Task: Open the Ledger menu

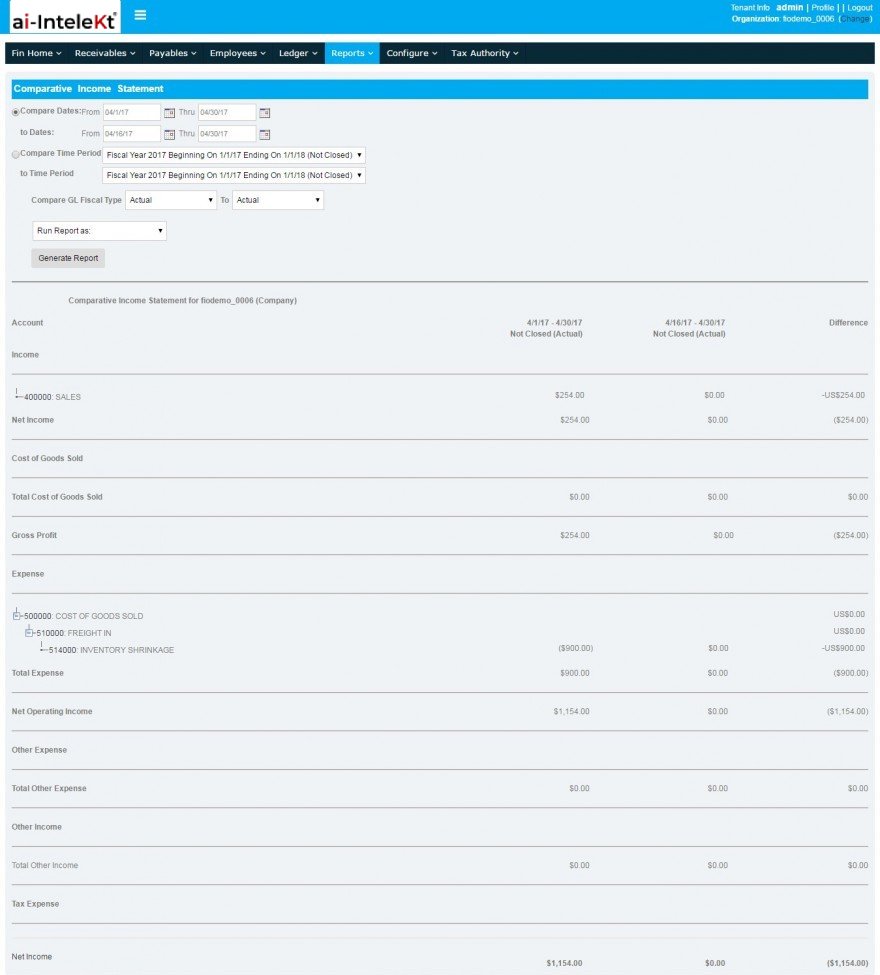Action: click(298, 53)
